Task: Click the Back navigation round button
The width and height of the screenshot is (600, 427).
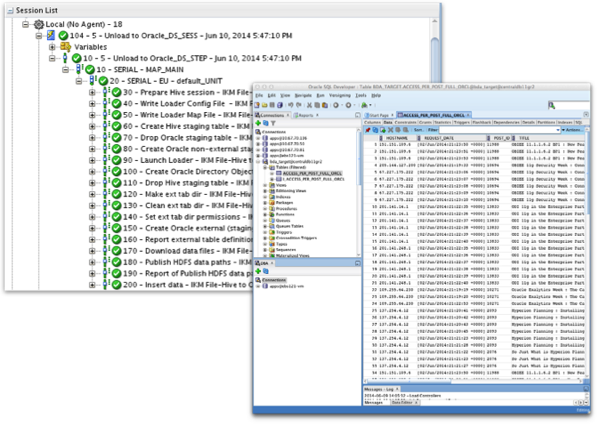Action: pyautogui.click(x=336, y=105)
